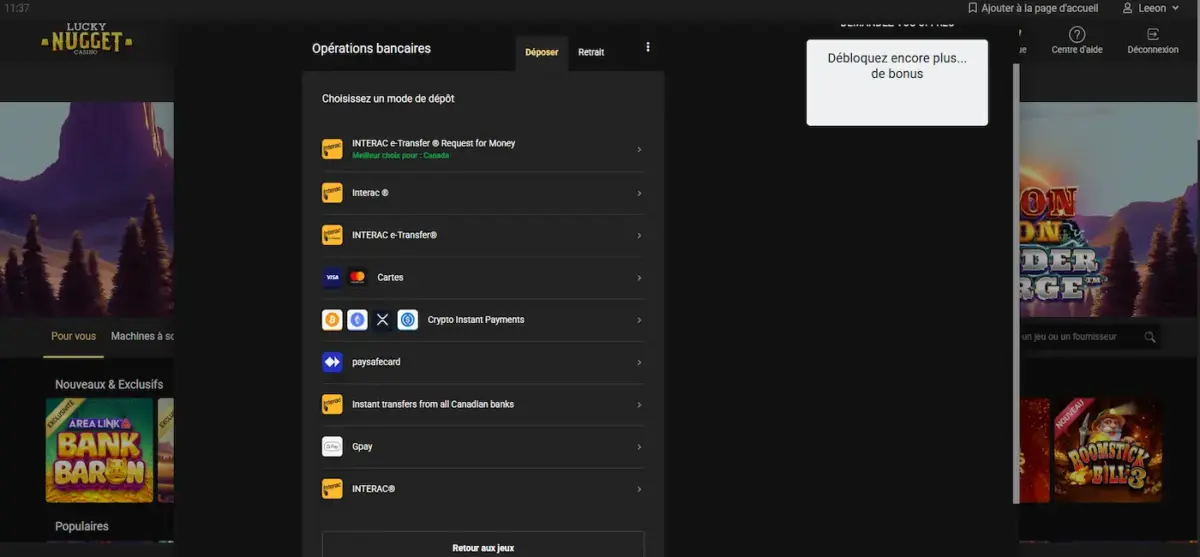The height and width of the screenshot is (557, 1200).
Task: Open the Bank Baron game thumbnail
Action: [x=99, y=450]
